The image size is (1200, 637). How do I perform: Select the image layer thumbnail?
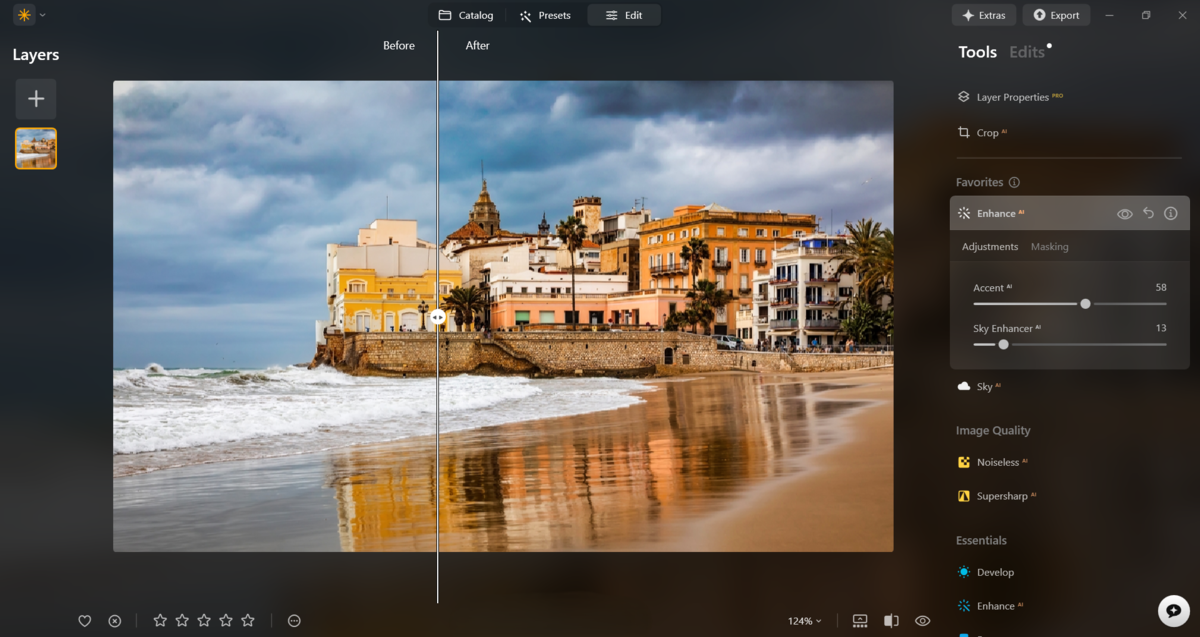tap(35, 148)
